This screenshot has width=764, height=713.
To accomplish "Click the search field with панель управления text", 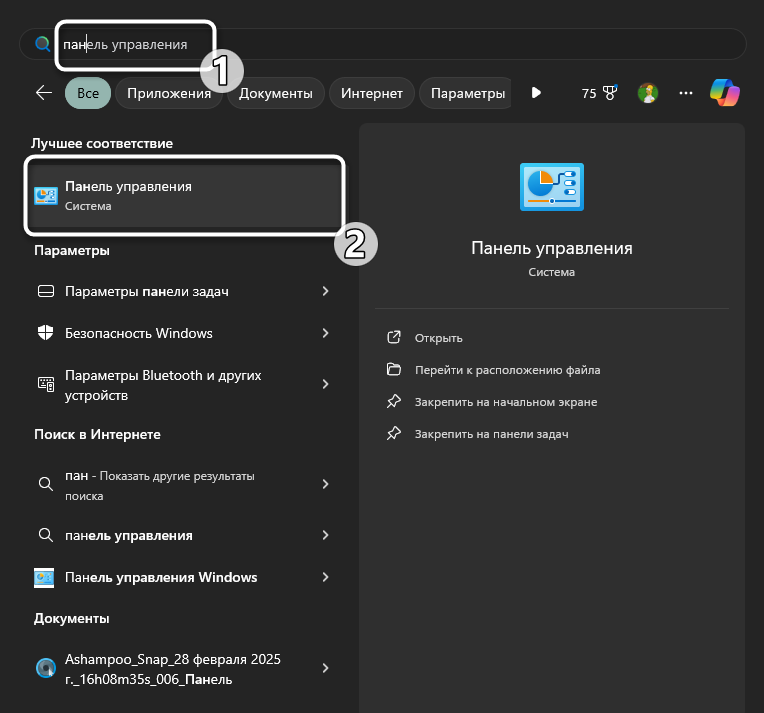I will coord(382,44).
